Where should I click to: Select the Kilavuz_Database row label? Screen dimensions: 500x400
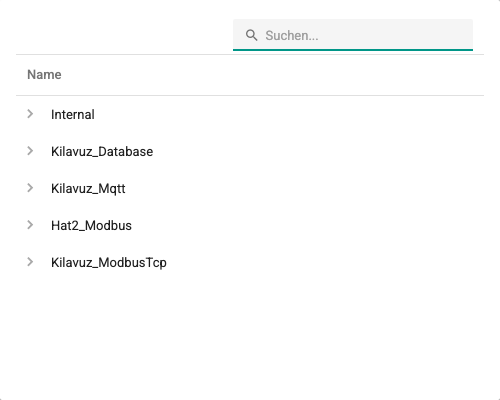point(102,152)
